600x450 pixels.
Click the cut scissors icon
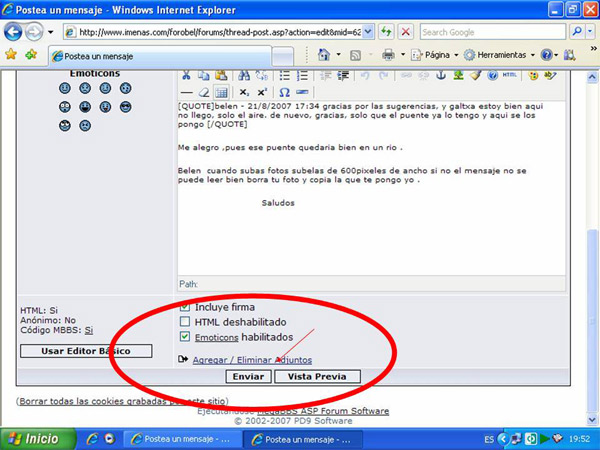(x=185, y=75)
